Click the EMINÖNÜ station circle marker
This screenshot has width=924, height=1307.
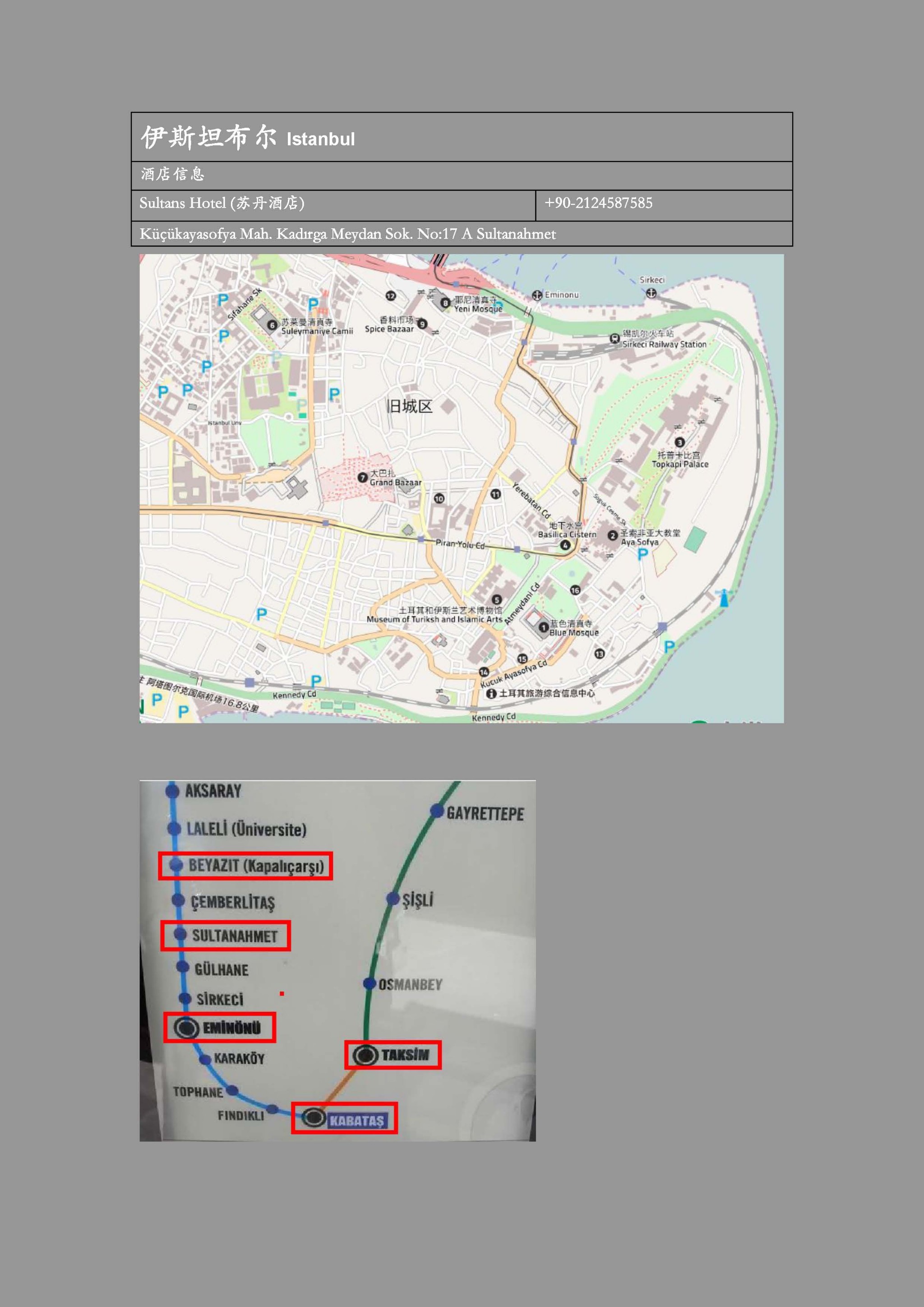187,1028
